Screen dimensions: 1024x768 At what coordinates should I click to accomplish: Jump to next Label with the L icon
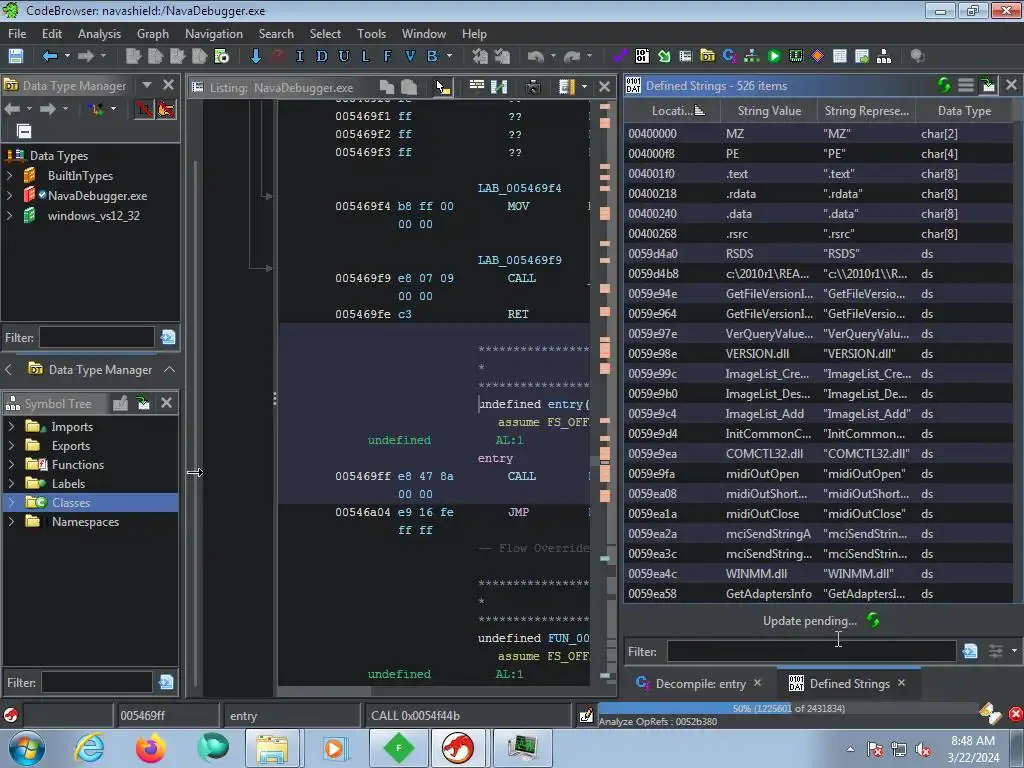(x=366, y=56)
